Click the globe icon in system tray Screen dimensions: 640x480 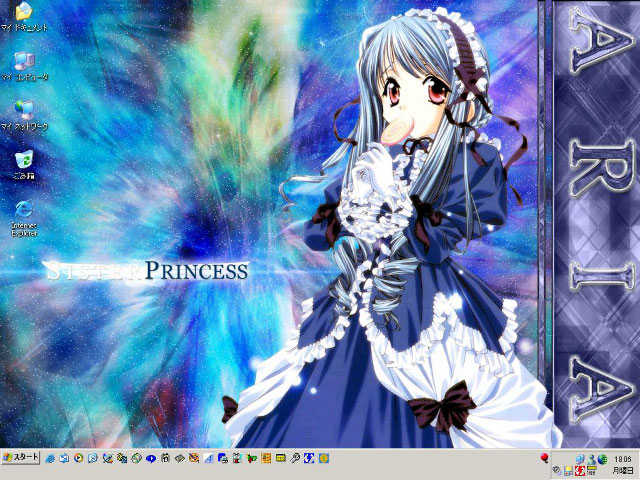point(603,458)
